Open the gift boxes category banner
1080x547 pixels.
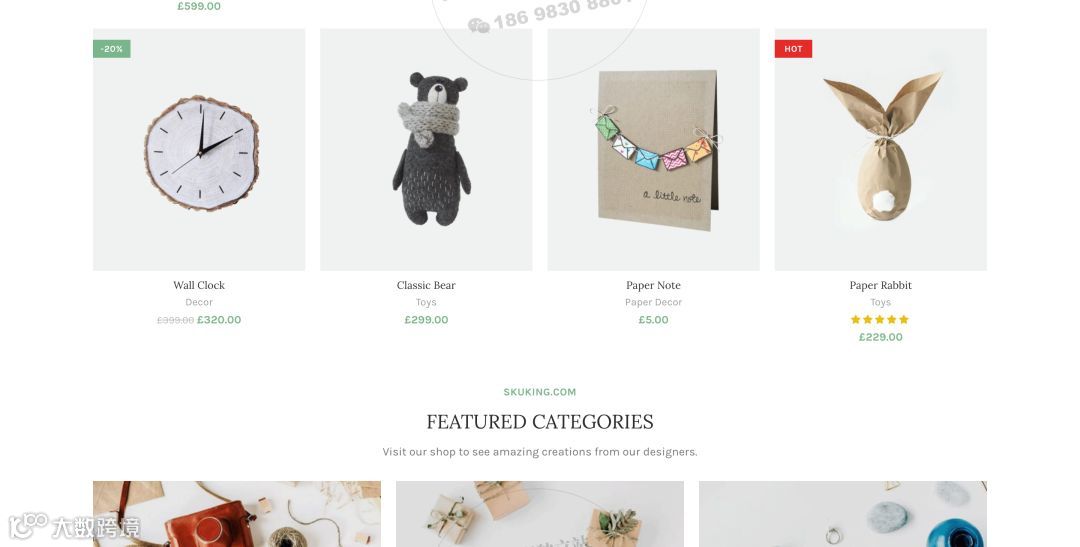540,514
